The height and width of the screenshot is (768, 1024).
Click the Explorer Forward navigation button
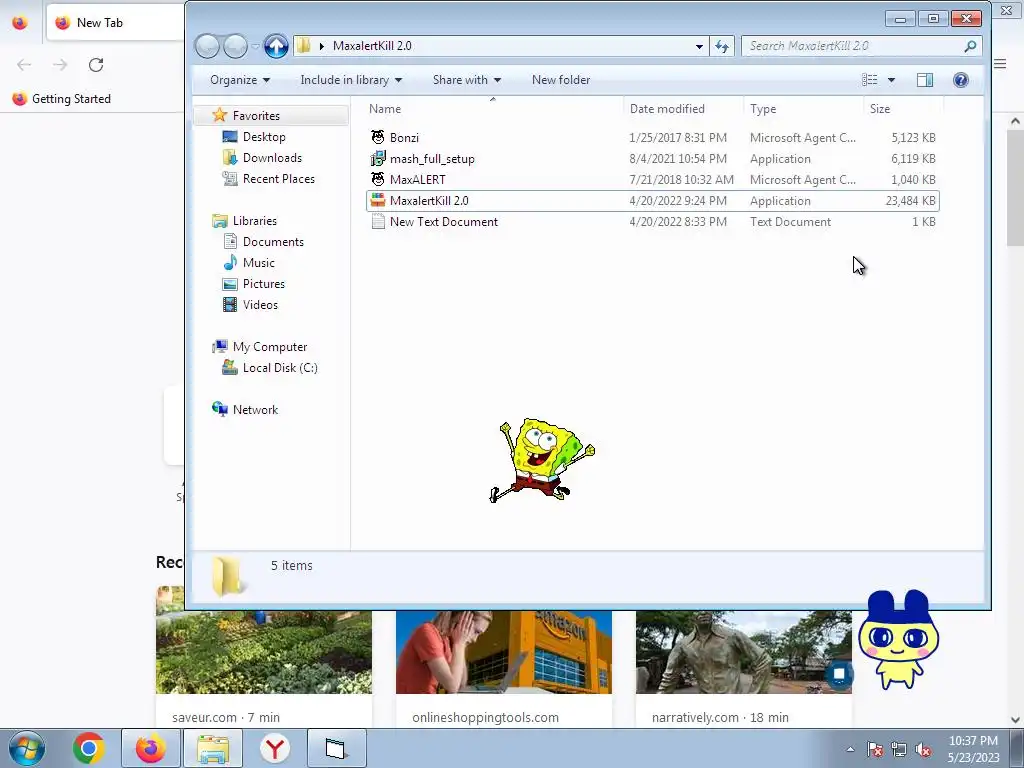(235, 46)
